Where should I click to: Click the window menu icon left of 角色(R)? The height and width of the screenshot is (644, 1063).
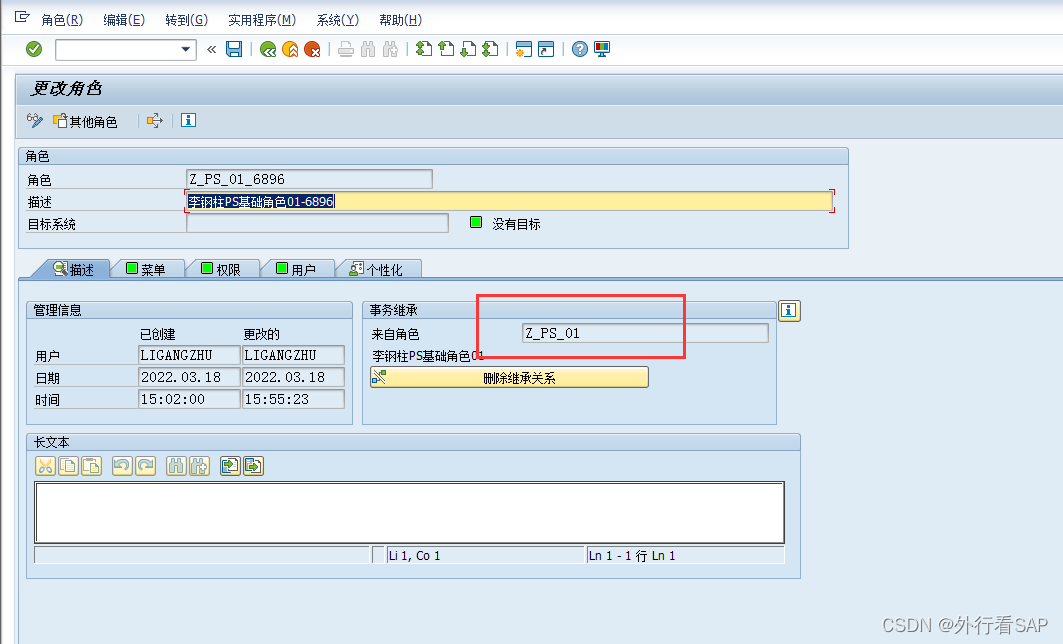22,16
